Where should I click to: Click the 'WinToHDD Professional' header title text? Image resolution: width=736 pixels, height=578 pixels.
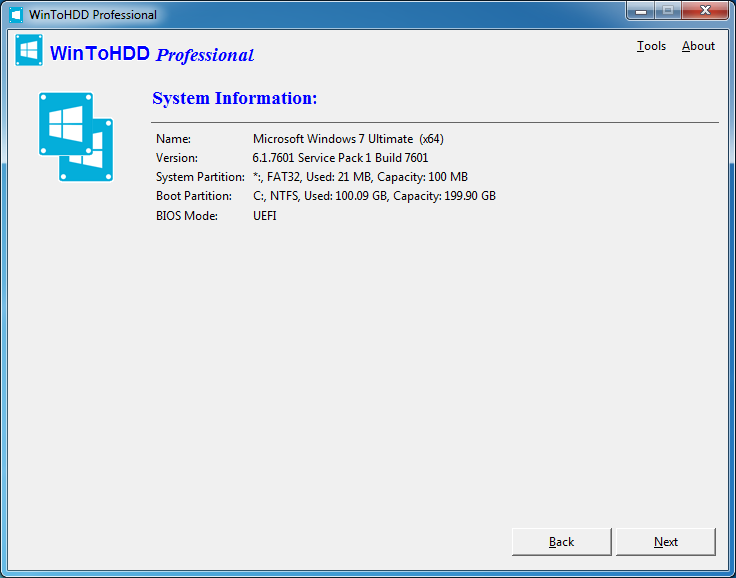pyautogui.click(x=152, y=54)
